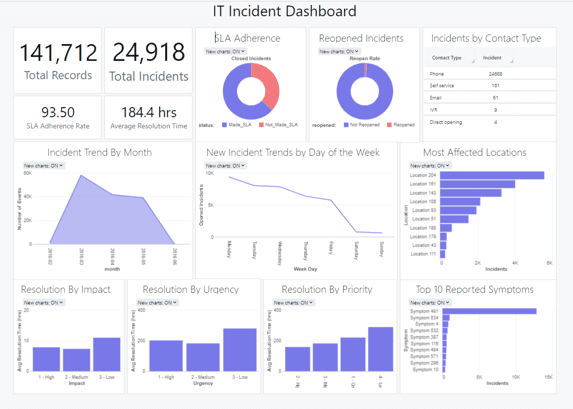Click the Location 204 bar

coord(492,175)
